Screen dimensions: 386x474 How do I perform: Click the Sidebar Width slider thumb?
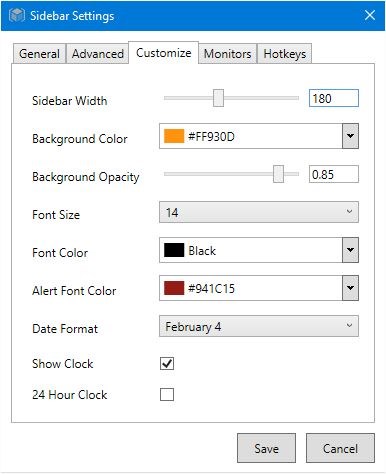pos(218,98)
